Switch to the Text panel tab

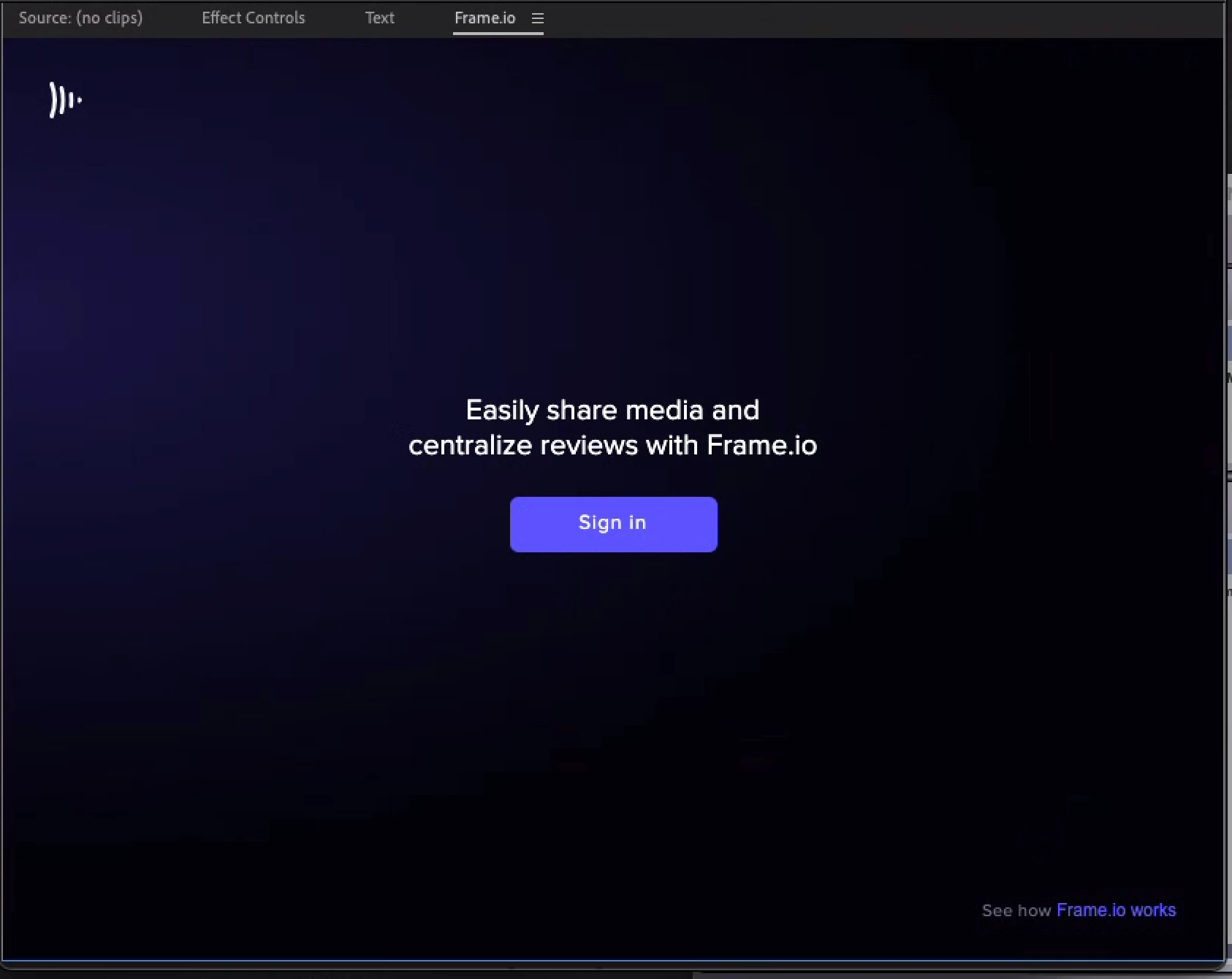point(380,18)
